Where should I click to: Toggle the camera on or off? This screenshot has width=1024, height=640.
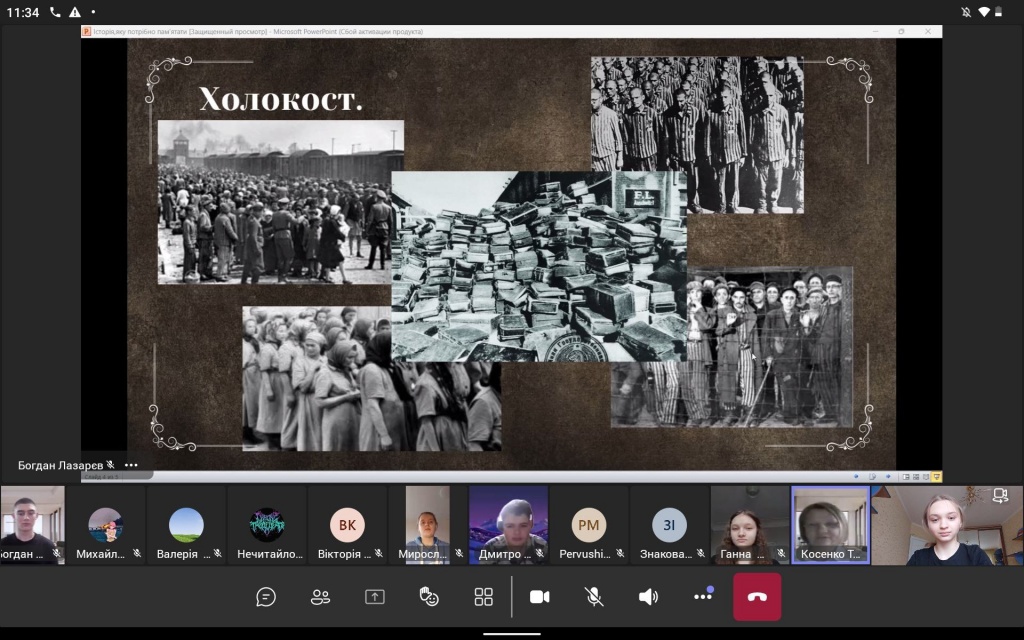tap(540, 597)
